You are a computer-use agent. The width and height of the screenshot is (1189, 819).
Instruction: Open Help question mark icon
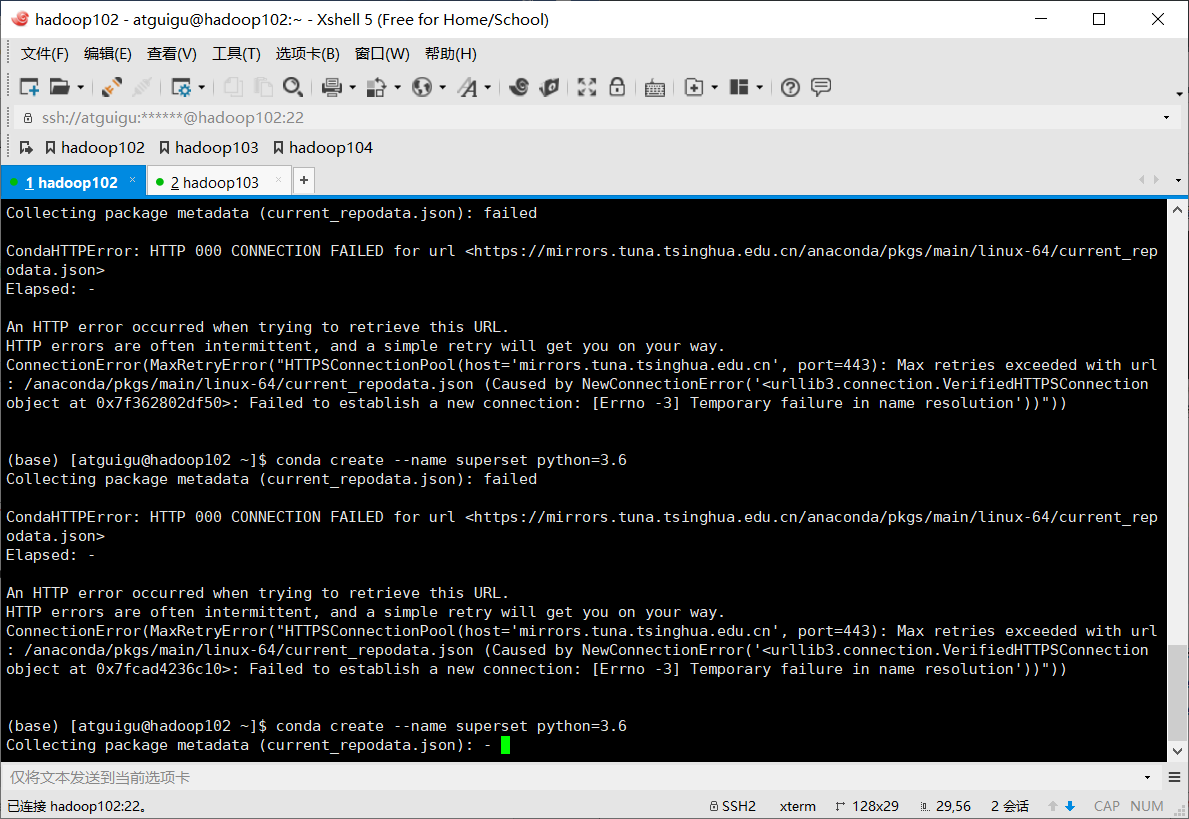click(790, 87)
